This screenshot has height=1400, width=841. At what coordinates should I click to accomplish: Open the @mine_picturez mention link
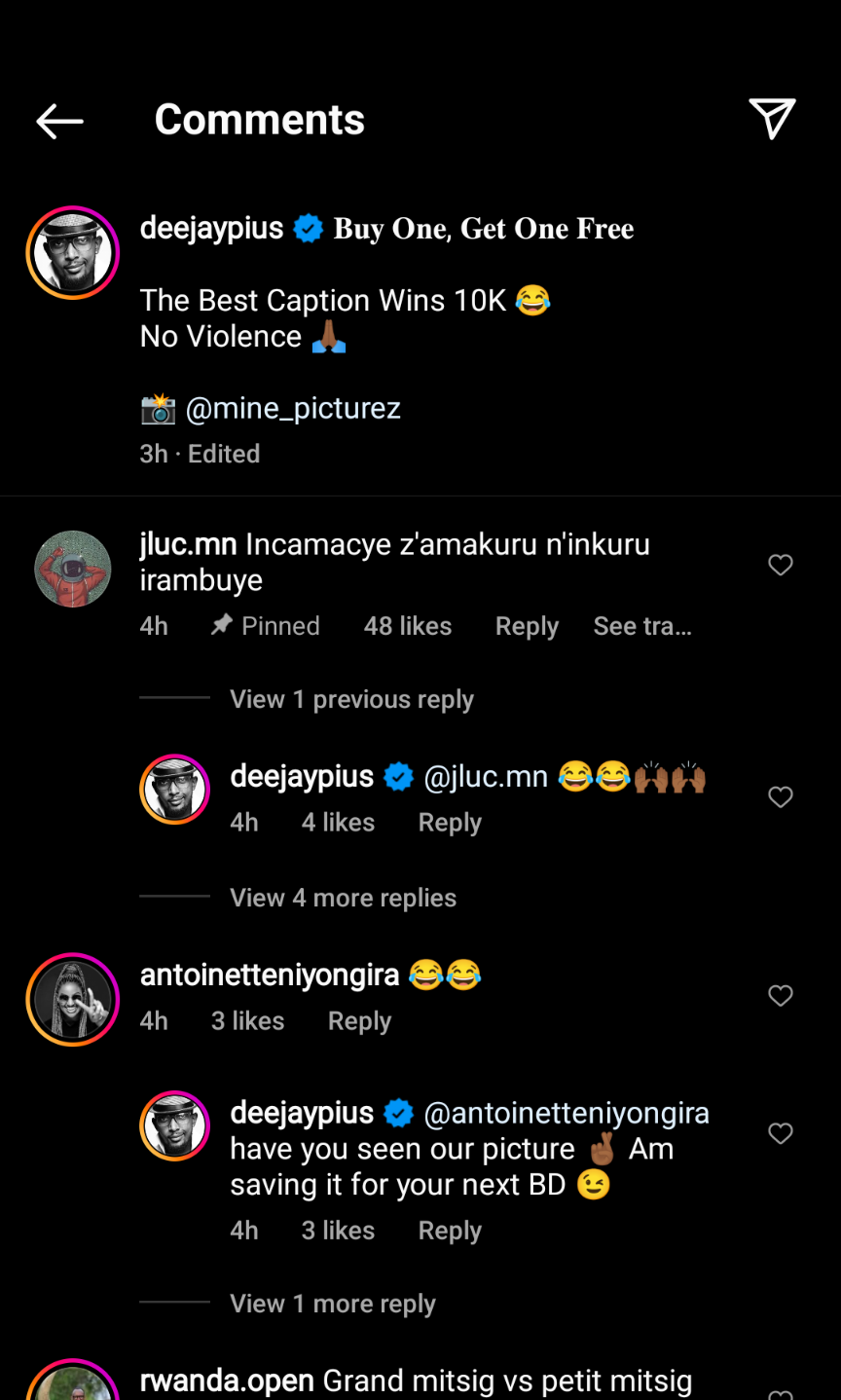point(293,408)
